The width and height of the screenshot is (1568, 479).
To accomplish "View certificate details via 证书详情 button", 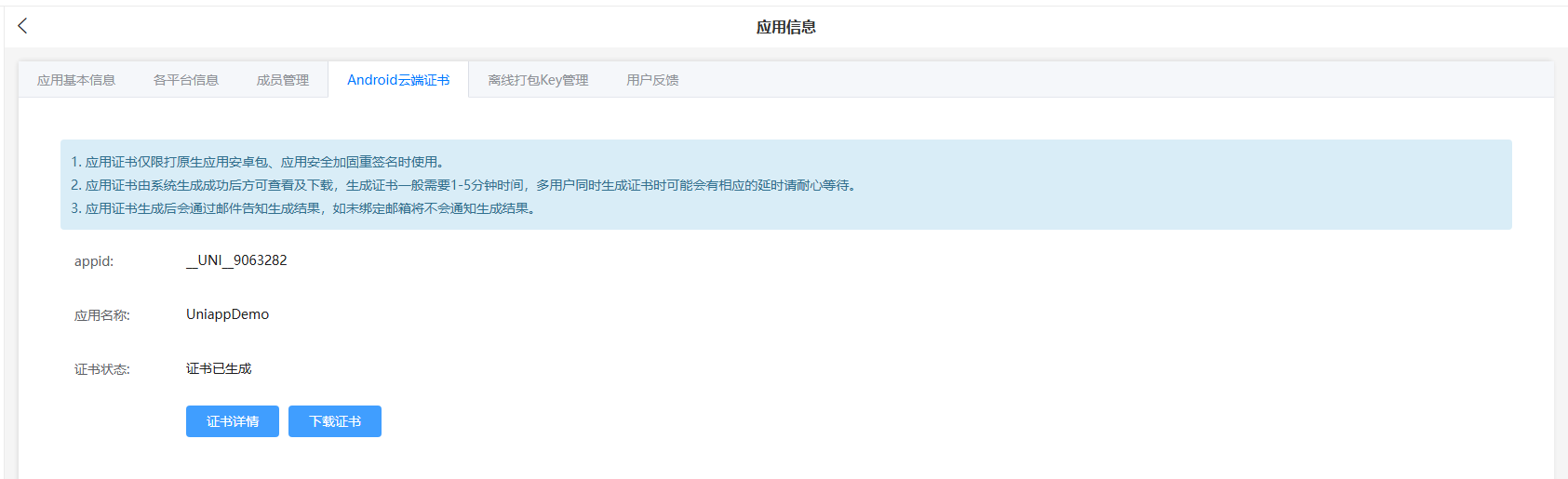I will (x=233, y=421).
